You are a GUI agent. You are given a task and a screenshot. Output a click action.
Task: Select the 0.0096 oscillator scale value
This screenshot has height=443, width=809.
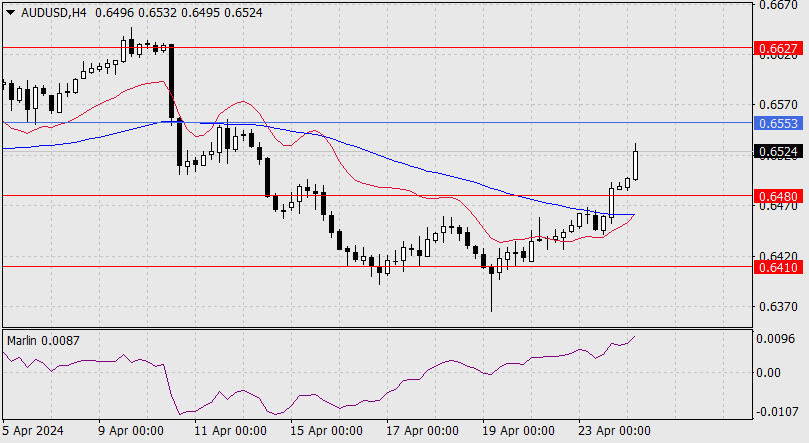coord(775,339)
